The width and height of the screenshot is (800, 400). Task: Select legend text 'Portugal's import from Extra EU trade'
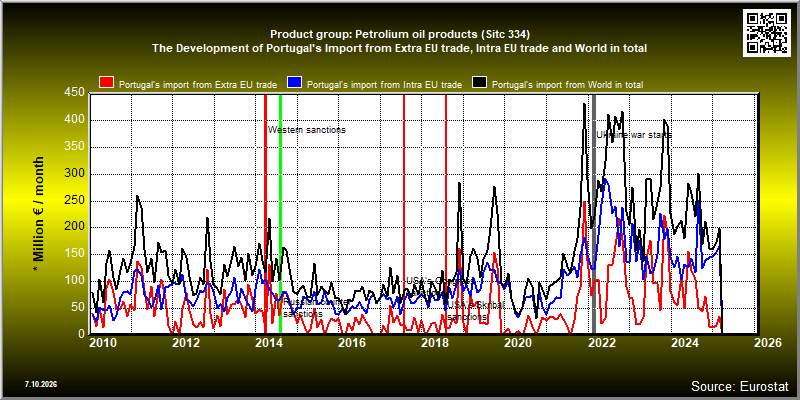point(198,85)
